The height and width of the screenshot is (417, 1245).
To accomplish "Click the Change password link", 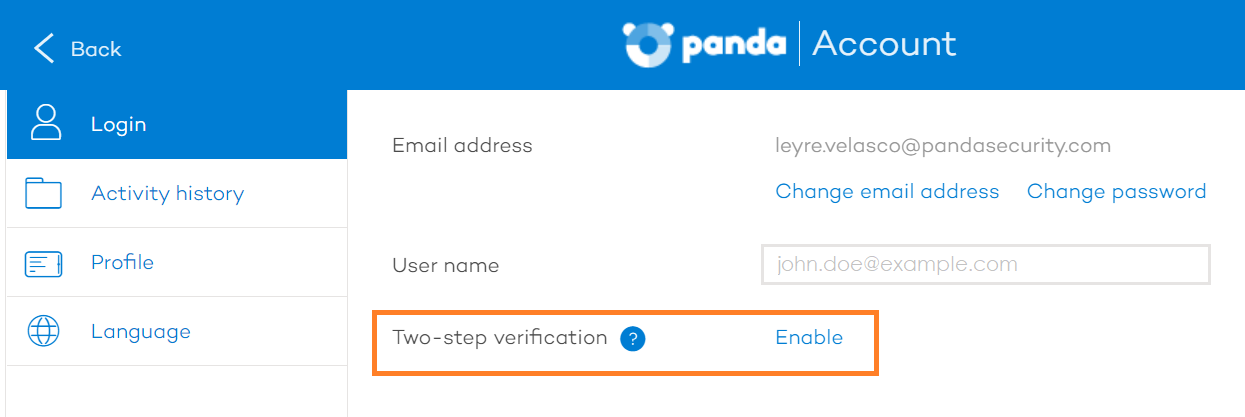I will point(1116,191).
